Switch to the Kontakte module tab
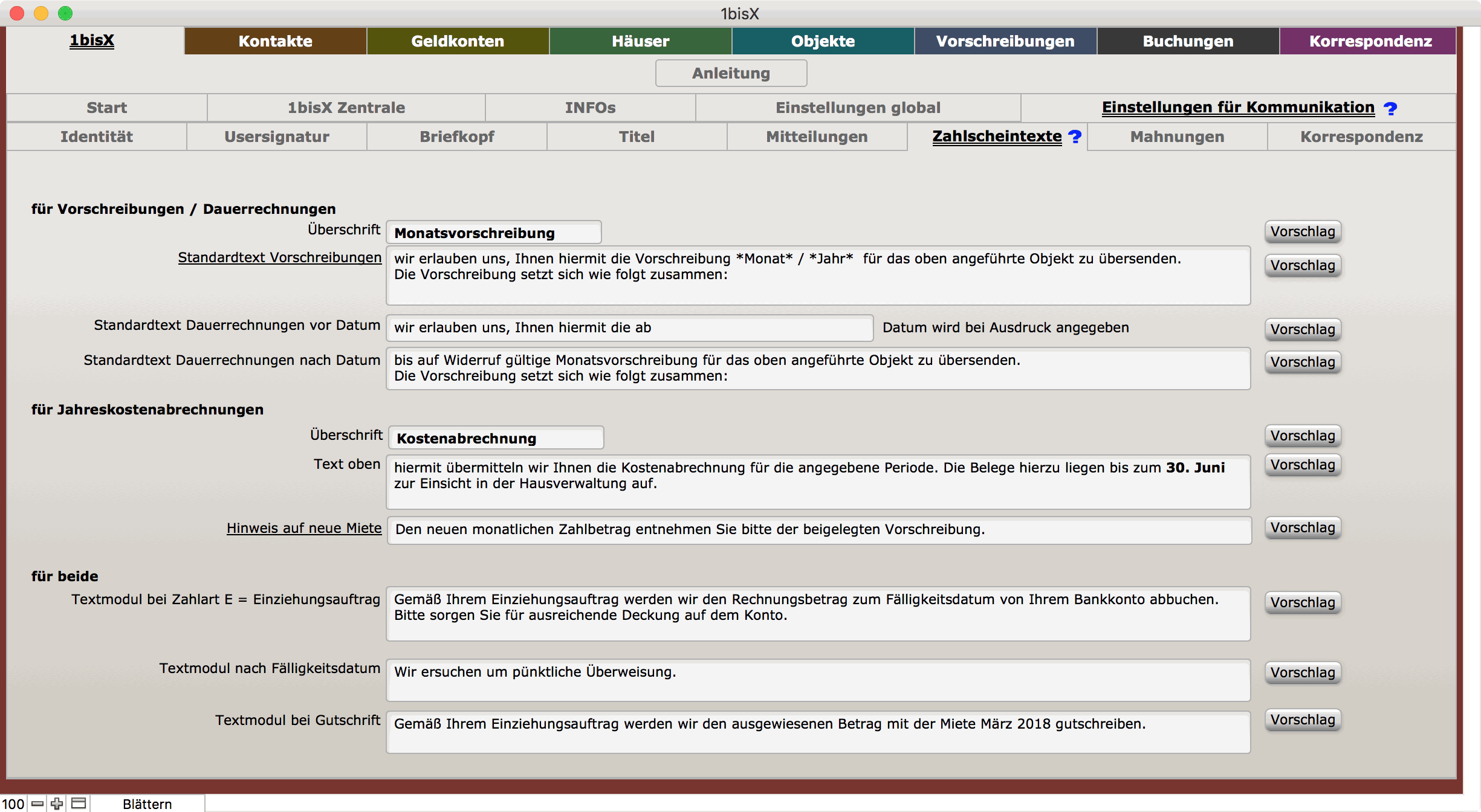The height and width of the screenshot is (812, 1481). [276, 41]
